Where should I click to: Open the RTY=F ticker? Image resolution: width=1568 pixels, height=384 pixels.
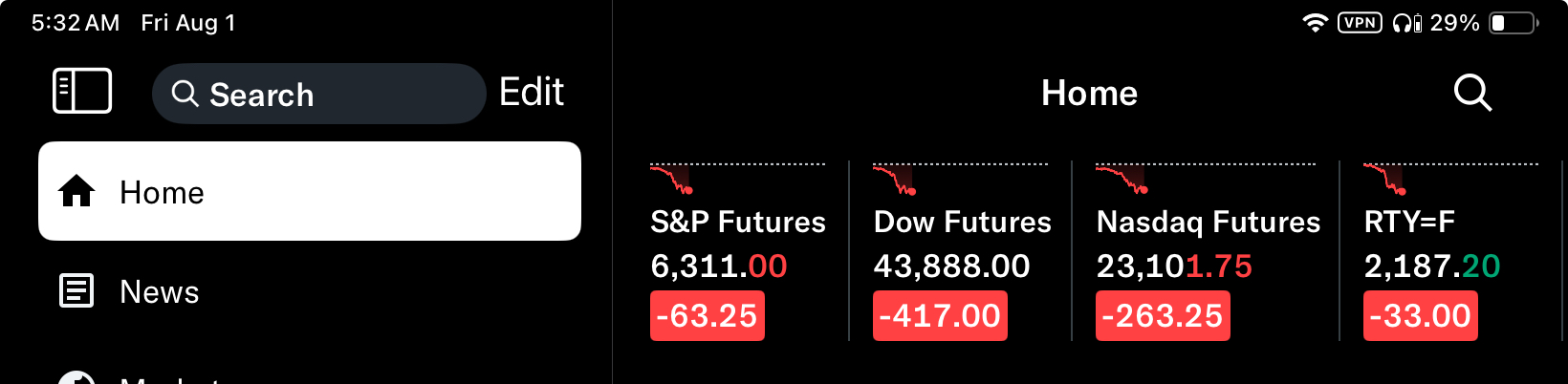click(1409, 223)
